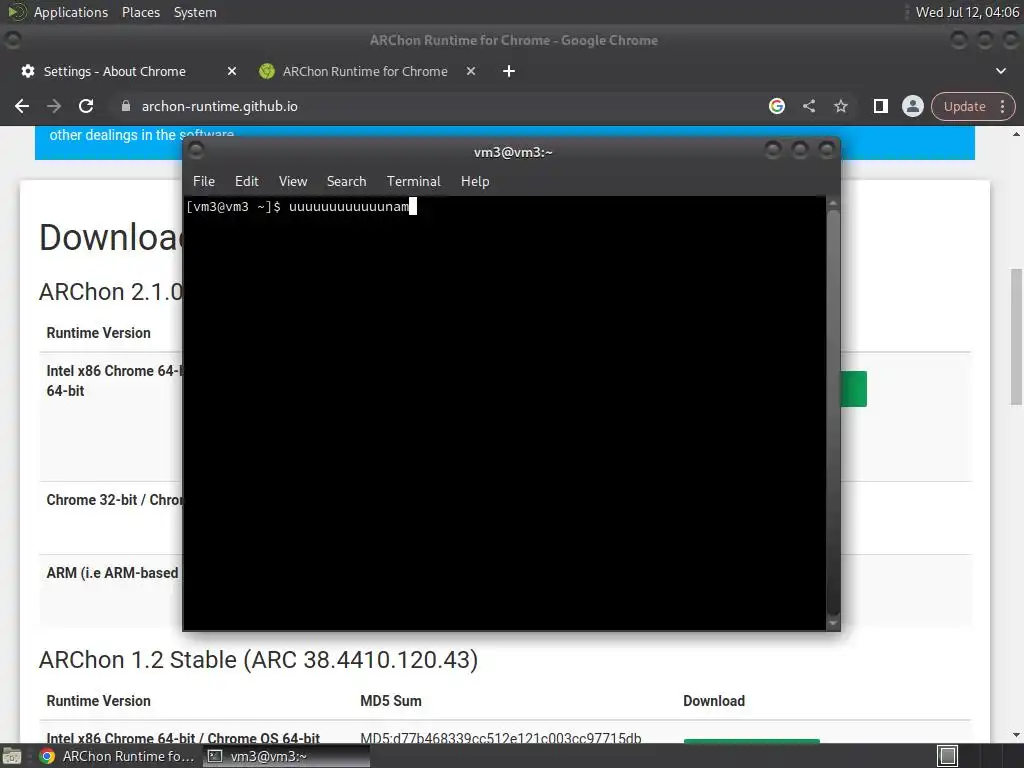1024x768 pixels.
Task: Switch to vm3@vm3 terminal taskbar entry
Action: [286, 756]
